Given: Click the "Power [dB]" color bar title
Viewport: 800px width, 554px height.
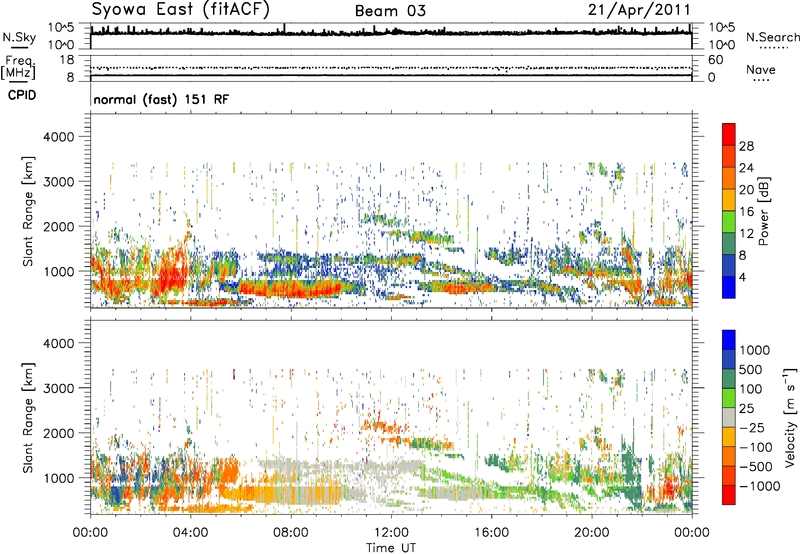Looking at the screenshot, I should 763,211.
